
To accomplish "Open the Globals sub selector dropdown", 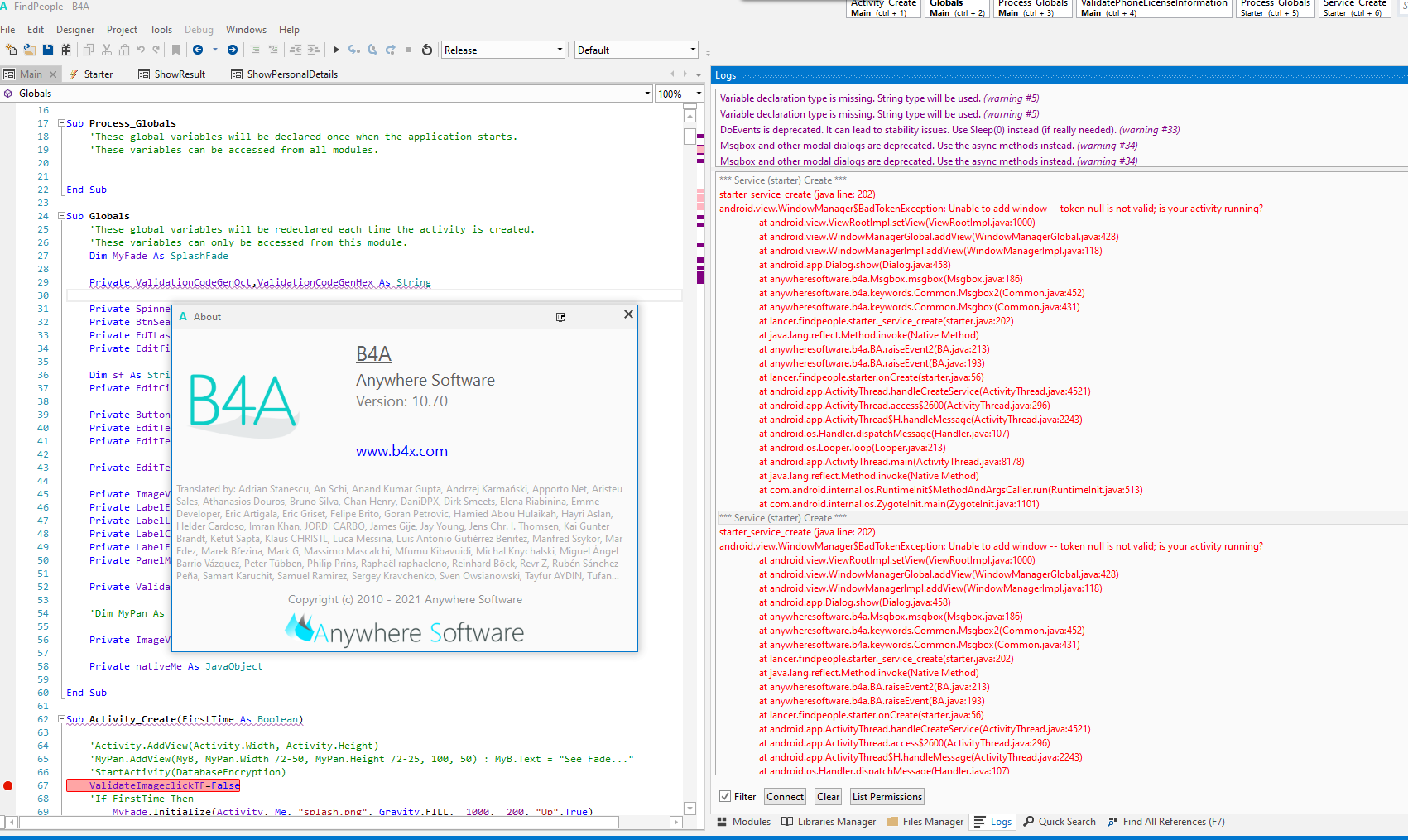I will click(x=328, y=94).
